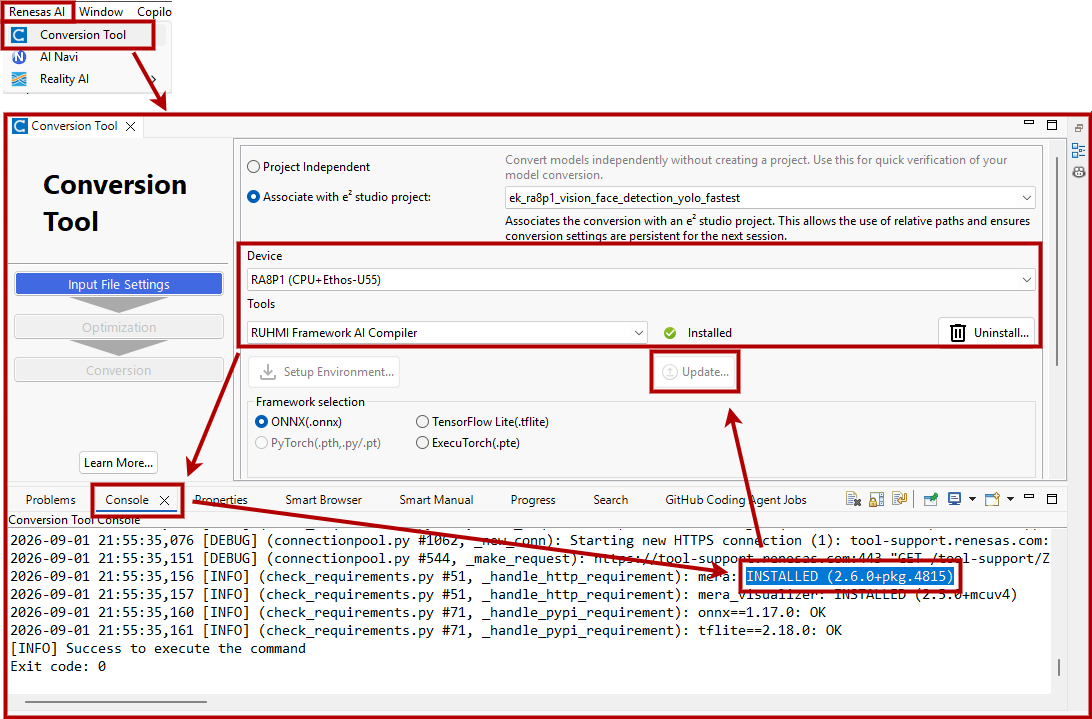Viewport: 1092px width, 719px height.
Task: Minimize the console panel
Action: [x=1029, y=497]
